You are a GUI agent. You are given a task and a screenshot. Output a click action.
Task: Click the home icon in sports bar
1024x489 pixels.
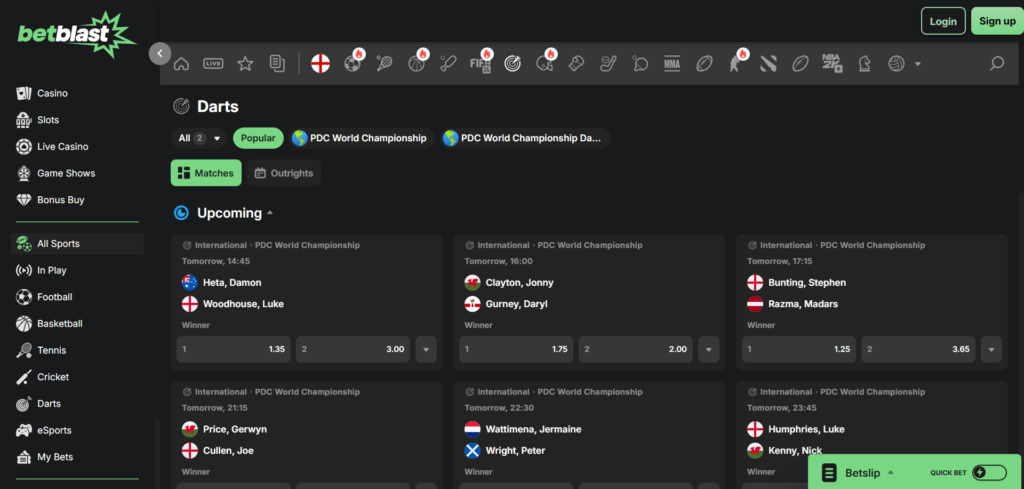click(181, 64)
